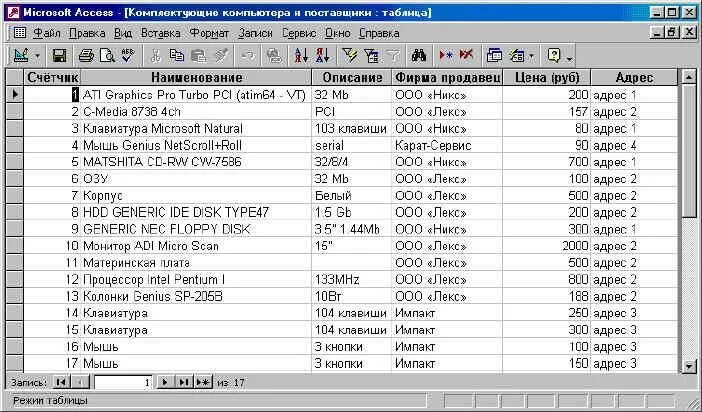Click the cell "Карат-Сервис"
Image resolution: width=702 pixels, height=412 pixels.
point(447,146)
